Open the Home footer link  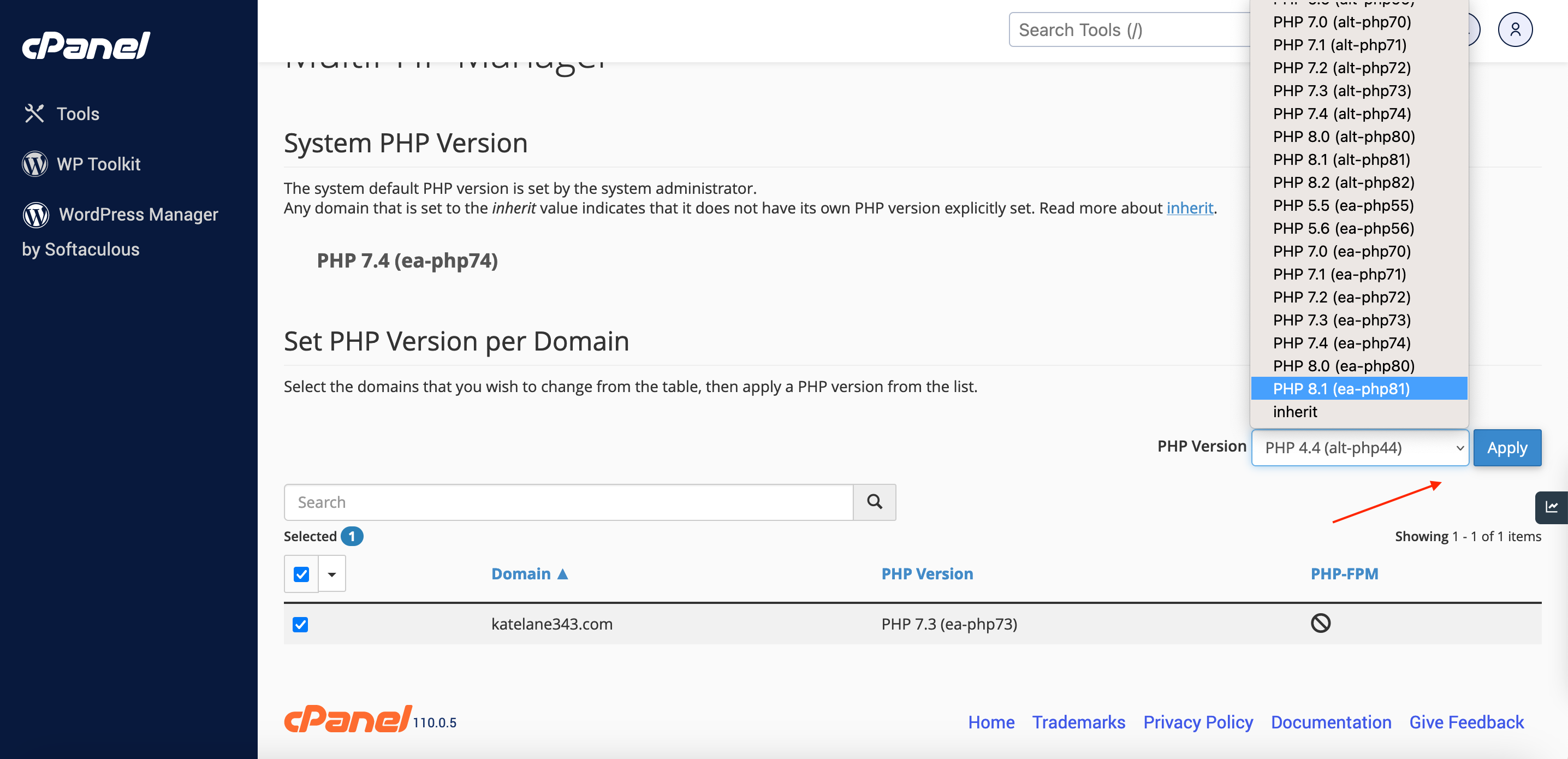pyautogui.click(x=991, y=722)
